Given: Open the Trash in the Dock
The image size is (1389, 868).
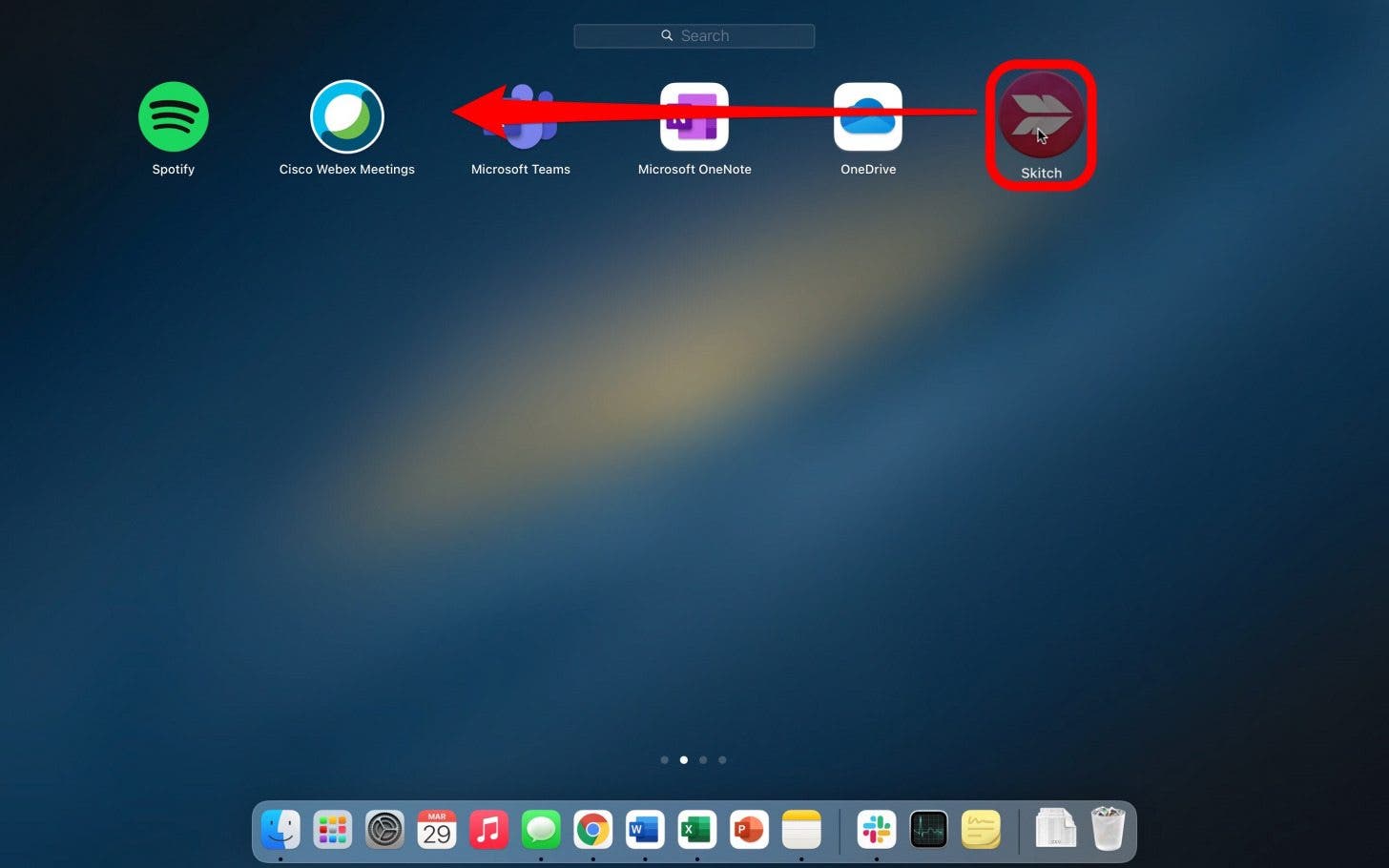Looking at the screenshot, I should pos(1108,829).
